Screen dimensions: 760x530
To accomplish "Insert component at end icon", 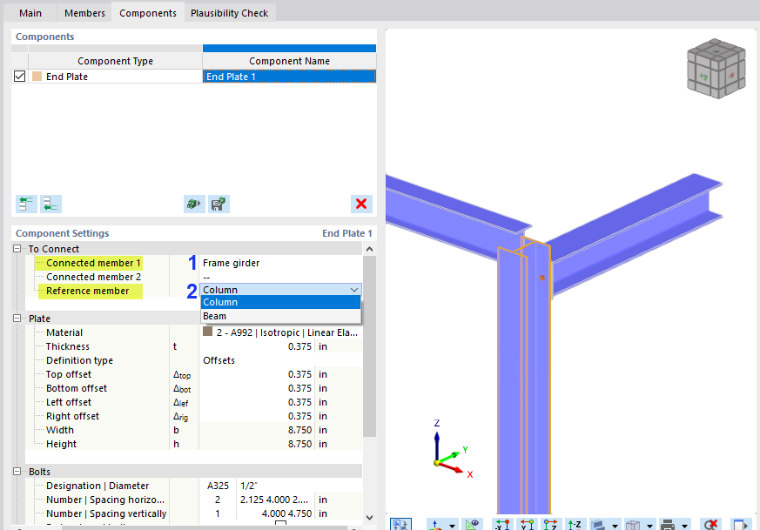I will (51, 204).
